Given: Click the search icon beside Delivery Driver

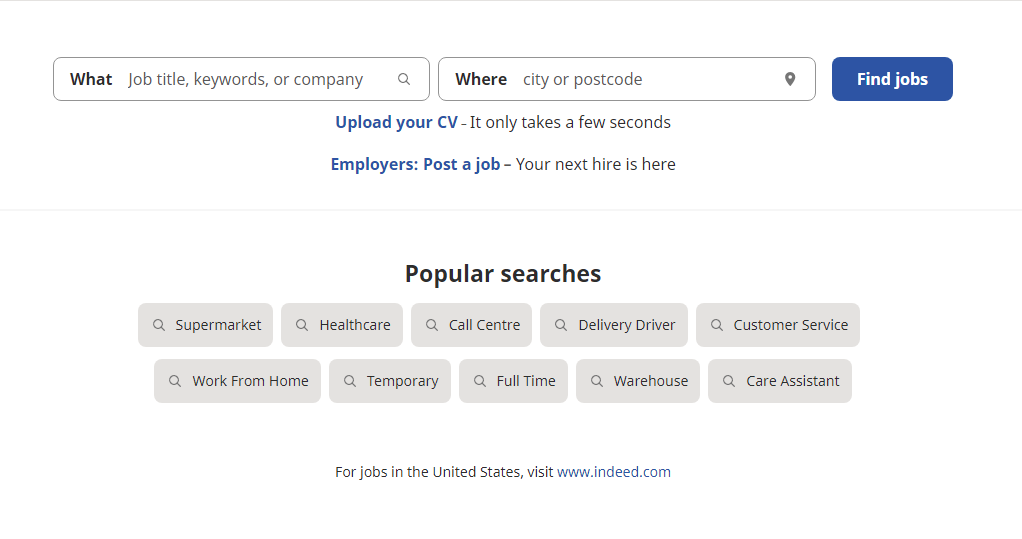Looking at the screenshot, I should click(561, 325).
